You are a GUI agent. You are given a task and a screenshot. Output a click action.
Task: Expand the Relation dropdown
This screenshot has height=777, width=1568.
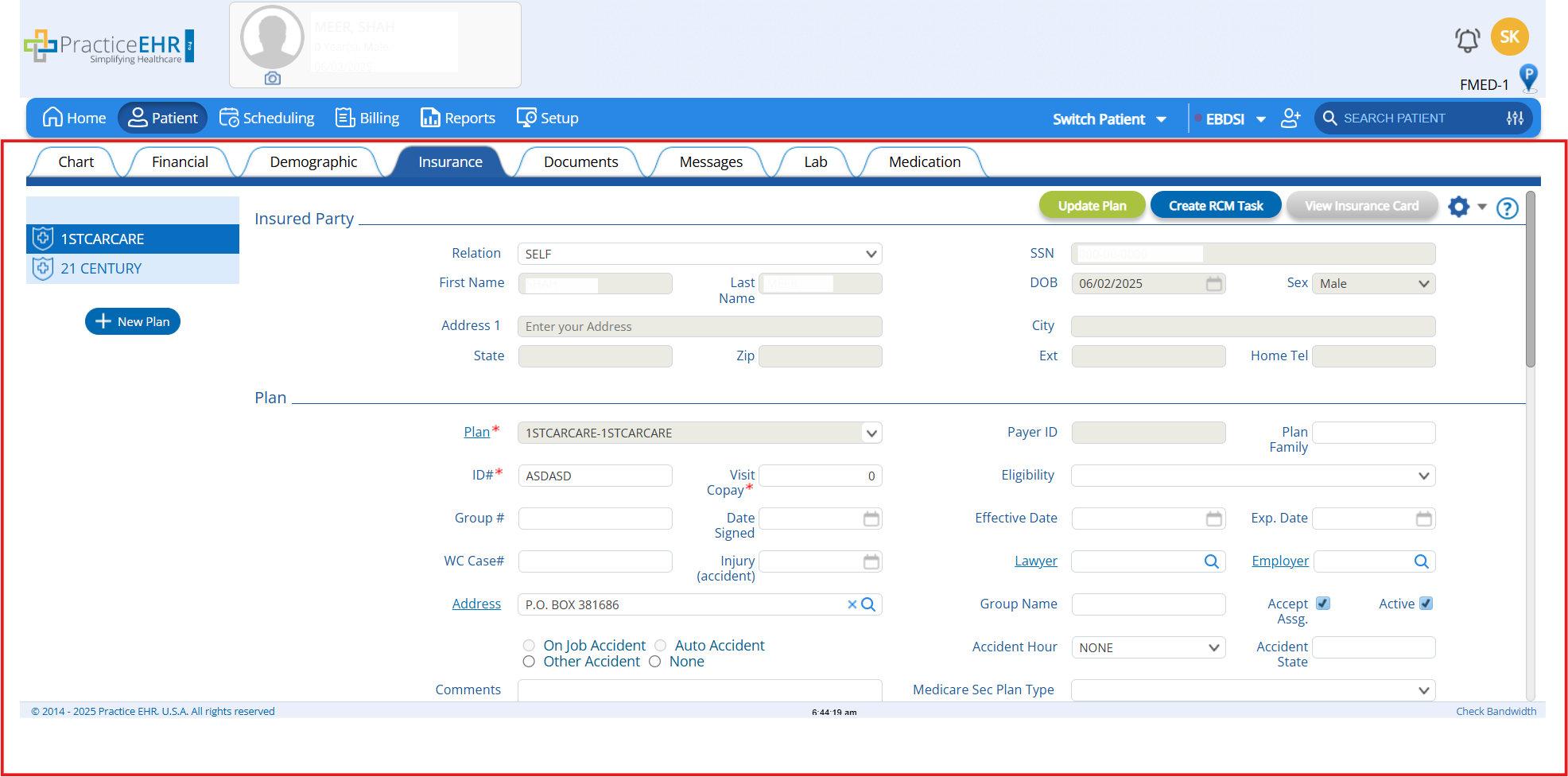(871, 254)
